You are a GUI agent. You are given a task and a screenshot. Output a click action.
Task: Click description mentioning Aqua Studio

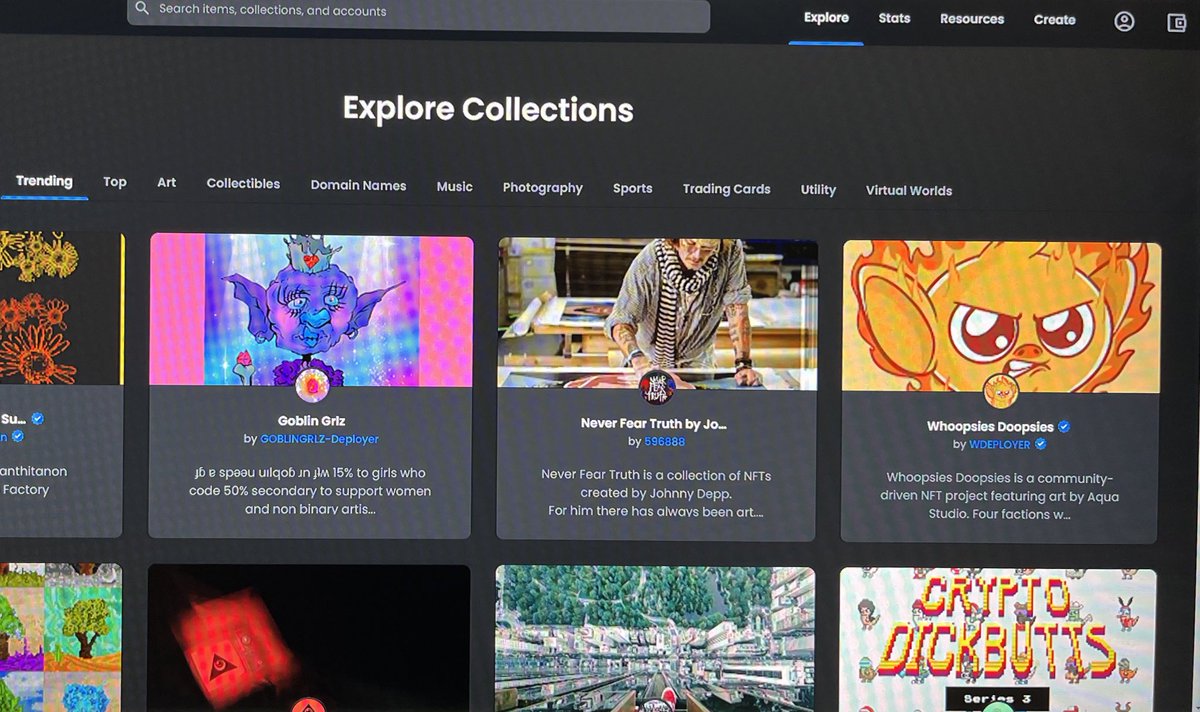click(999, 496)
